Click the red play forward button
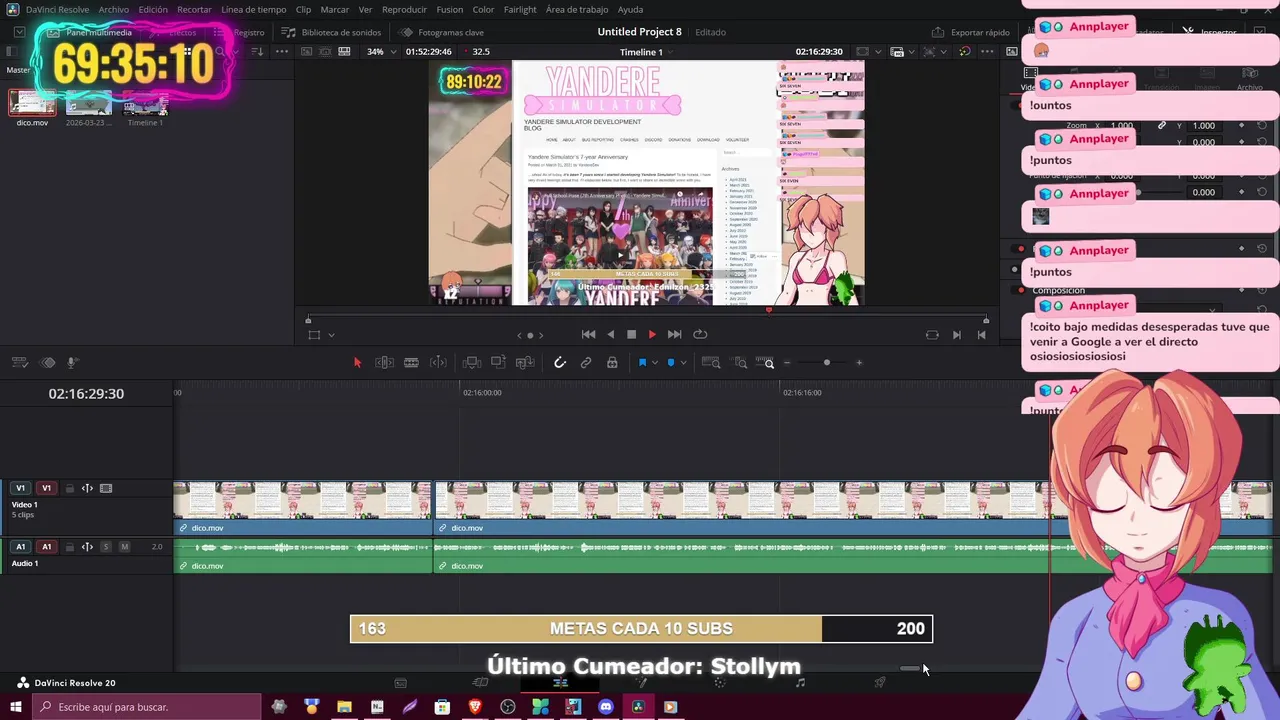 (652, 334)
